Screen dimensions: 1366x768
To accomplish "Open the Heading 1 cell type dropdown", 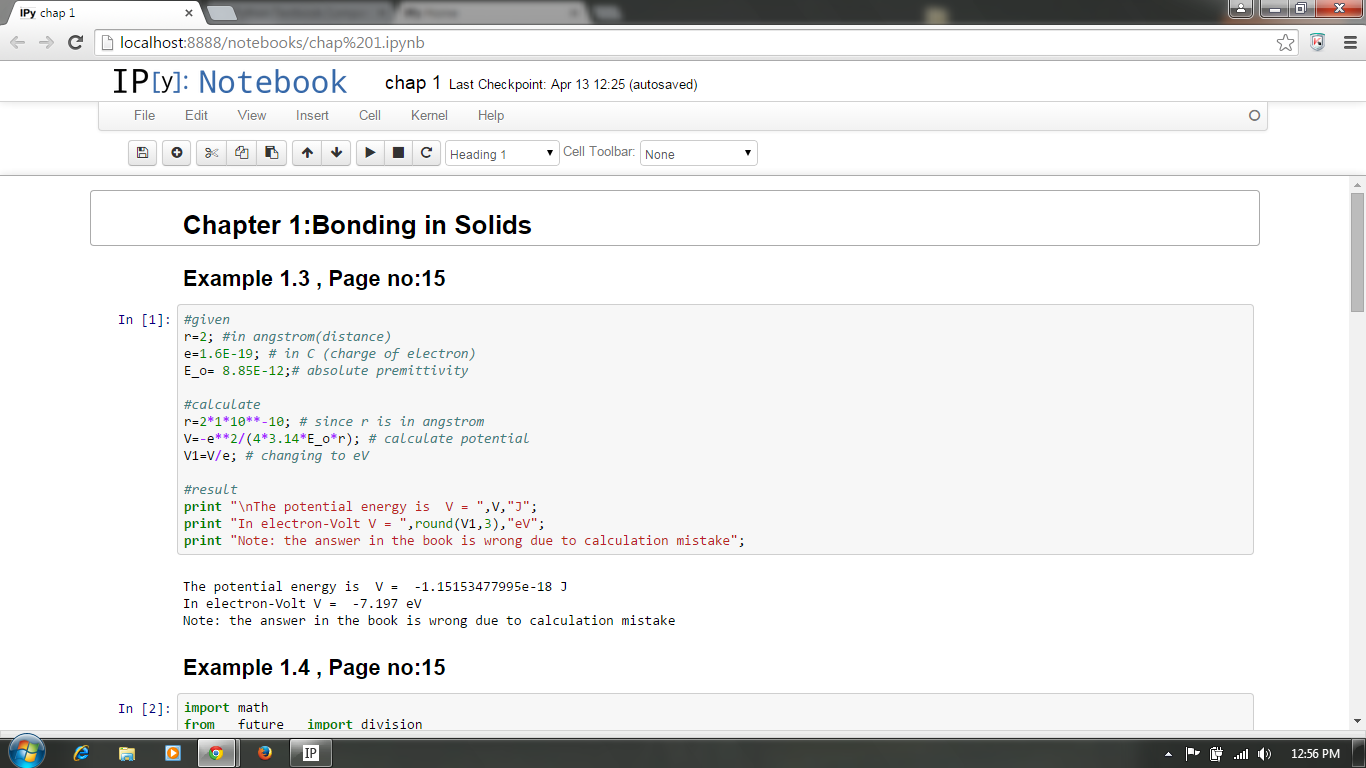I will point(502,154).
